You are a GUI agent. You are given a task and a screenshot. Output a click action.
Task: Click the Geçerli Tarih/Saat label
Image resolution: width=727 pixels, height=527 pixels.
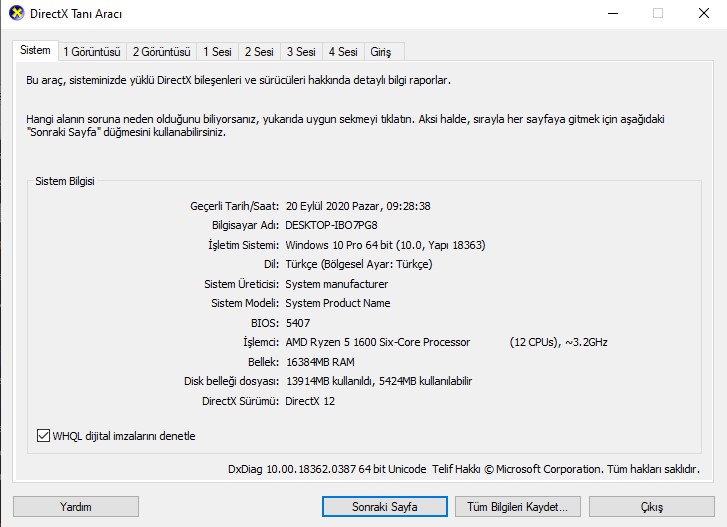(235, 206)
